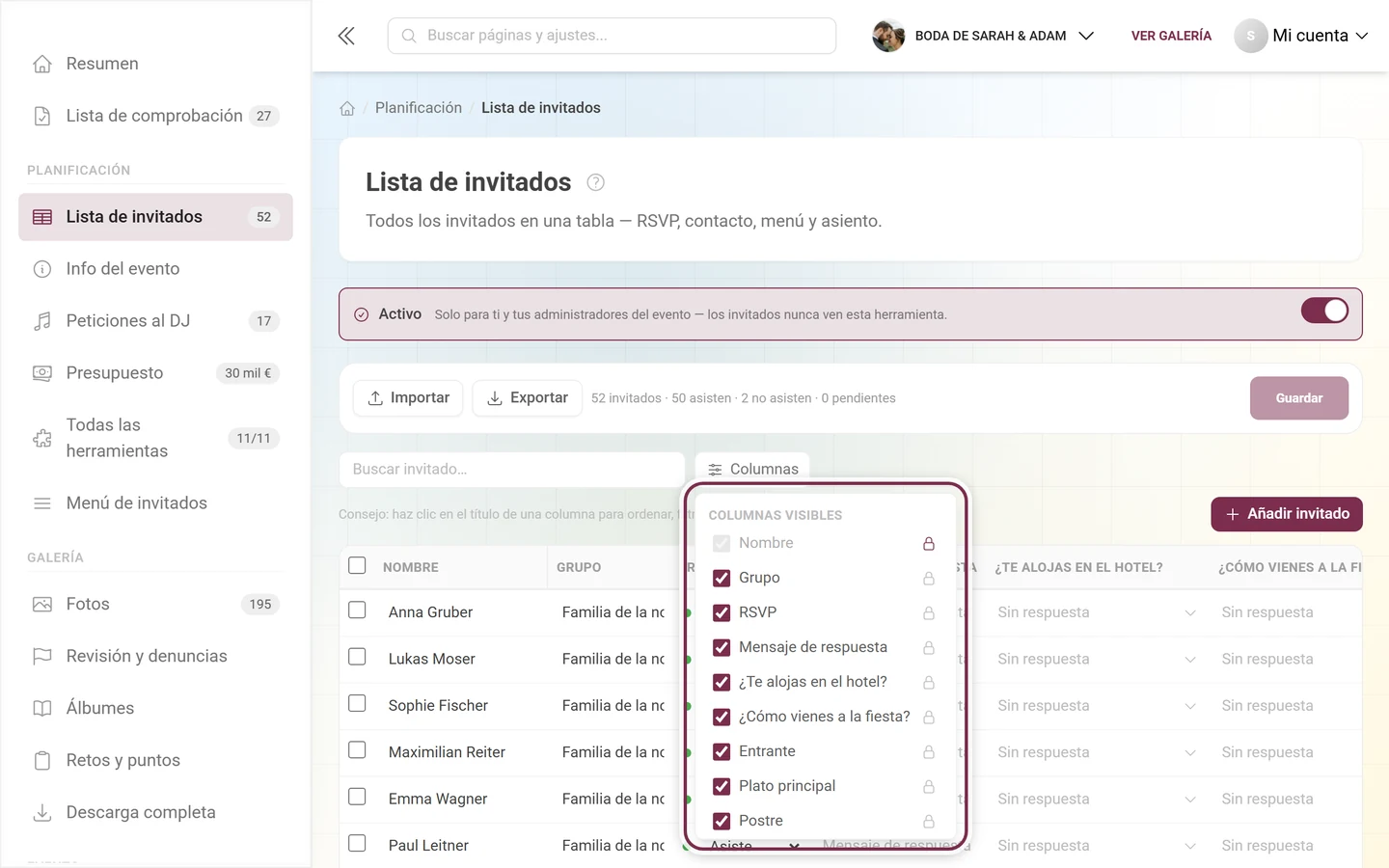The height and width of the screenshot is (868, 1389).
Task: Open the Boda de Sarah & Adam event dropdown
Action: [x=984, y=36]
